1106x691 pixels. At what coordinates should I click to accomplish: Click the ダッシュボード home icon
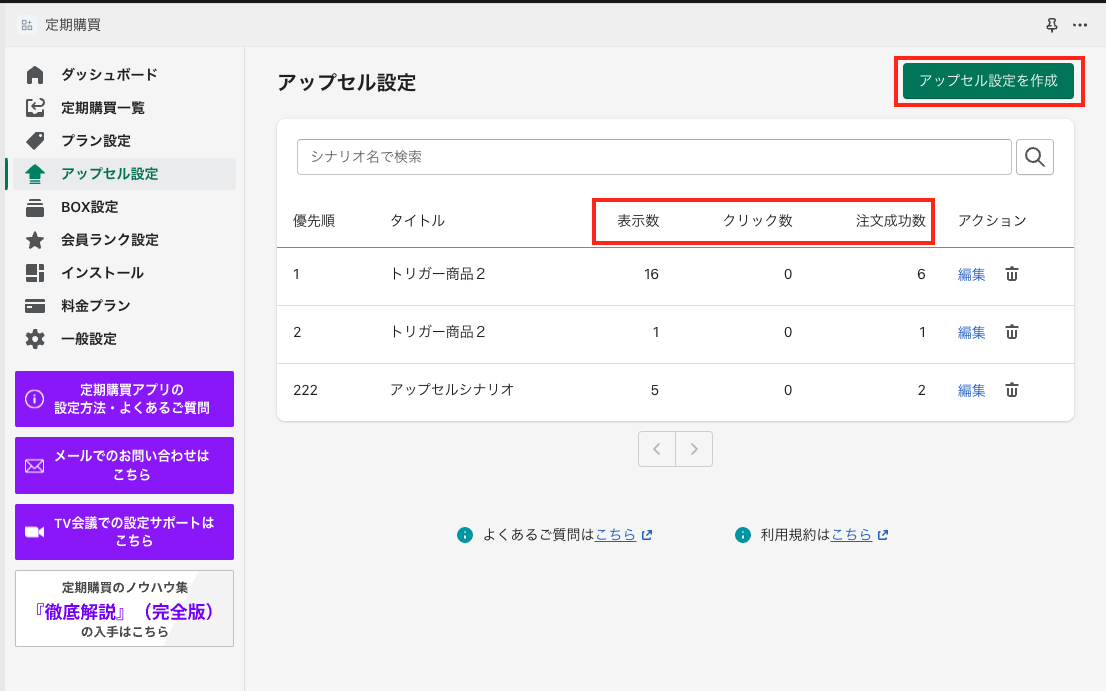point(35,75)
